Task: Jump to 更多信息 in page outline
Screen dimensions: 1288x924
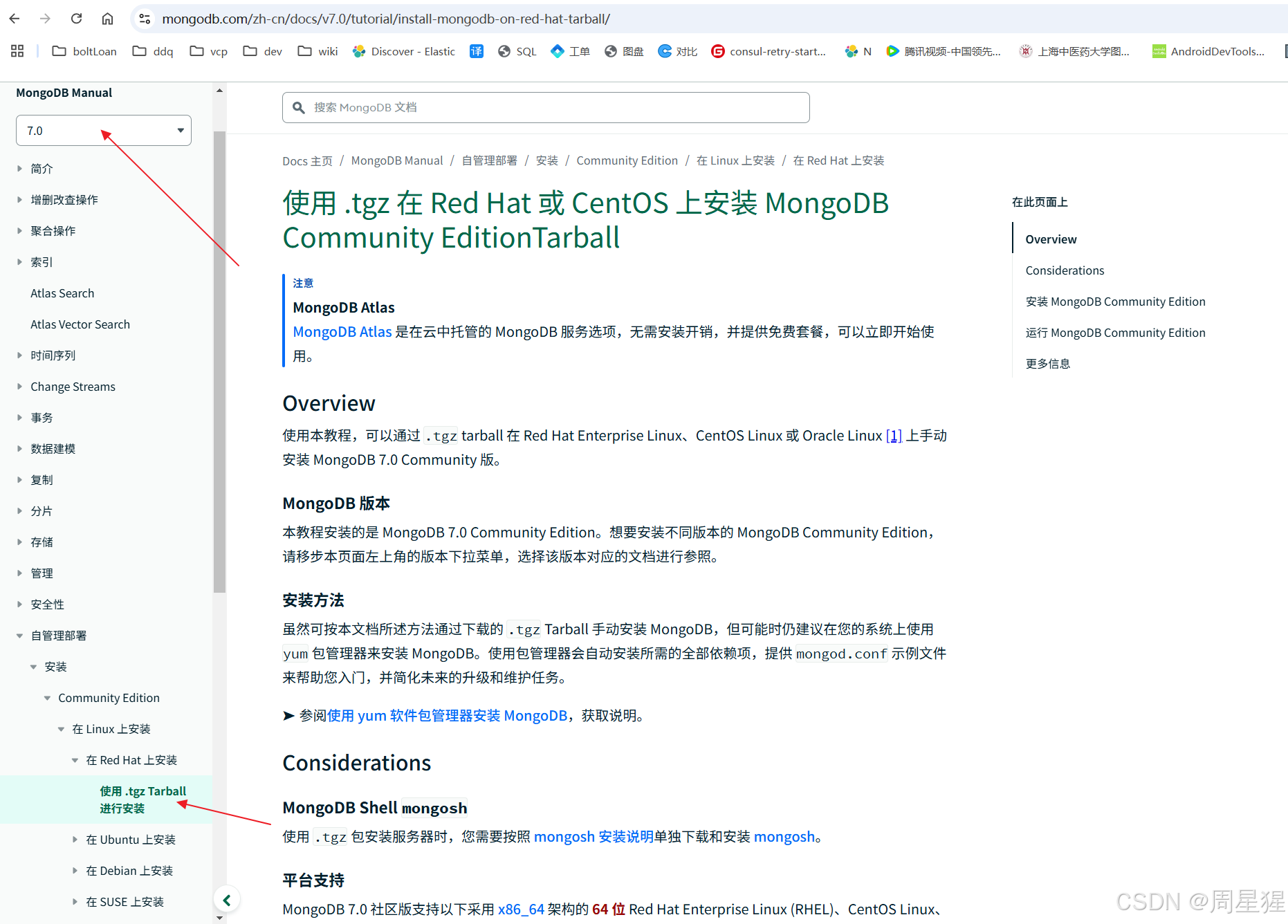Action: pos(1047,364)
